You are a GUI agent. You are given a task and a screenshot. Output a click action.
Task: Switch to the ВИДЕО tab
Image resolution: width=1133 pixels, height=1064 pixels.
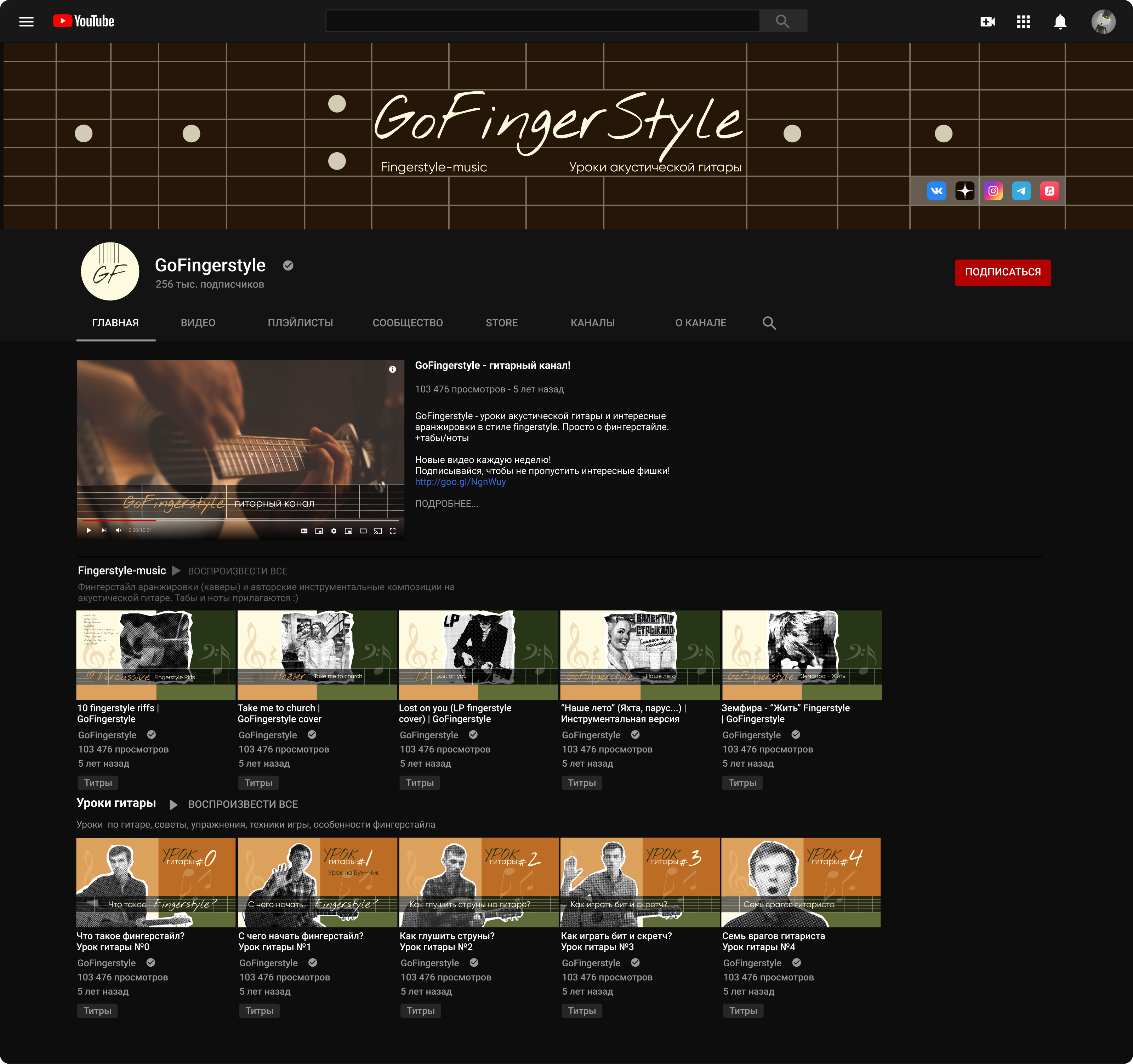pyautogui.click(x=198, y=323)
